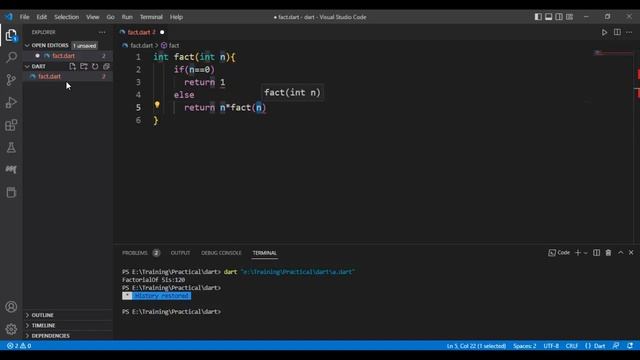640x360 pixels.
Task: Click the return 1 code on line 3
Action: pos(204,82)
